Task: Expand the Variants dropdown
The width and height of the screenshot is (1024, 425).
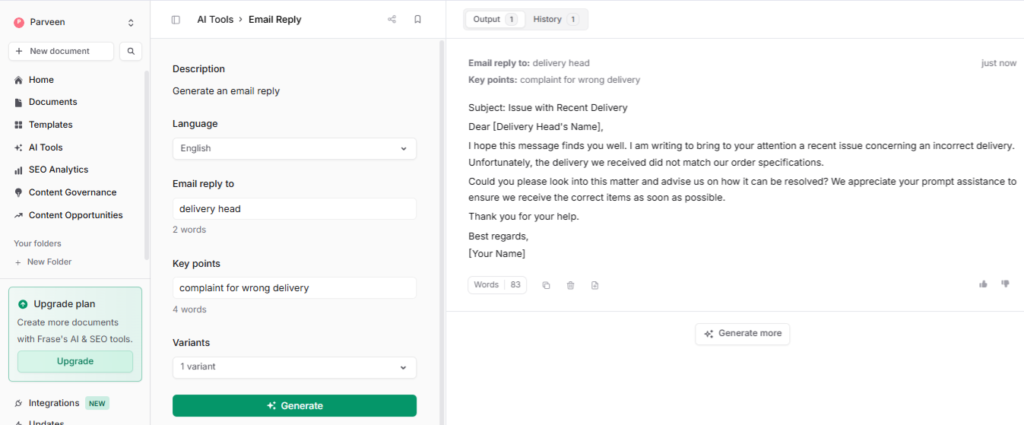Action: (294, 367)
